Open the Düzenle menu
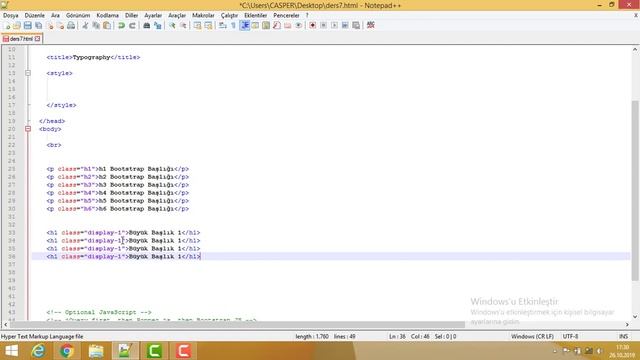640x360 pixels. [34, 15]
